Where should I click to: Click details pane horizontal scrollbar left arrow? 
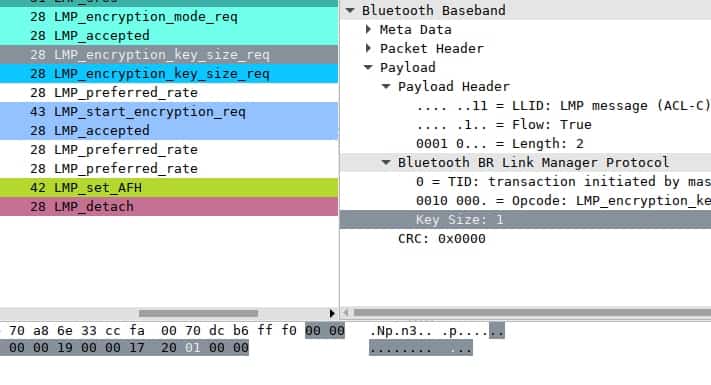[x=346, y=312]
